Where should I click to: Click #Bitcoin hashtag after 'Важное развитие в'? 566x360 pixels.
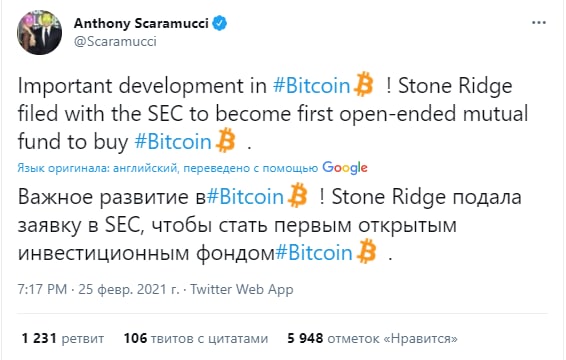point(245,197)
